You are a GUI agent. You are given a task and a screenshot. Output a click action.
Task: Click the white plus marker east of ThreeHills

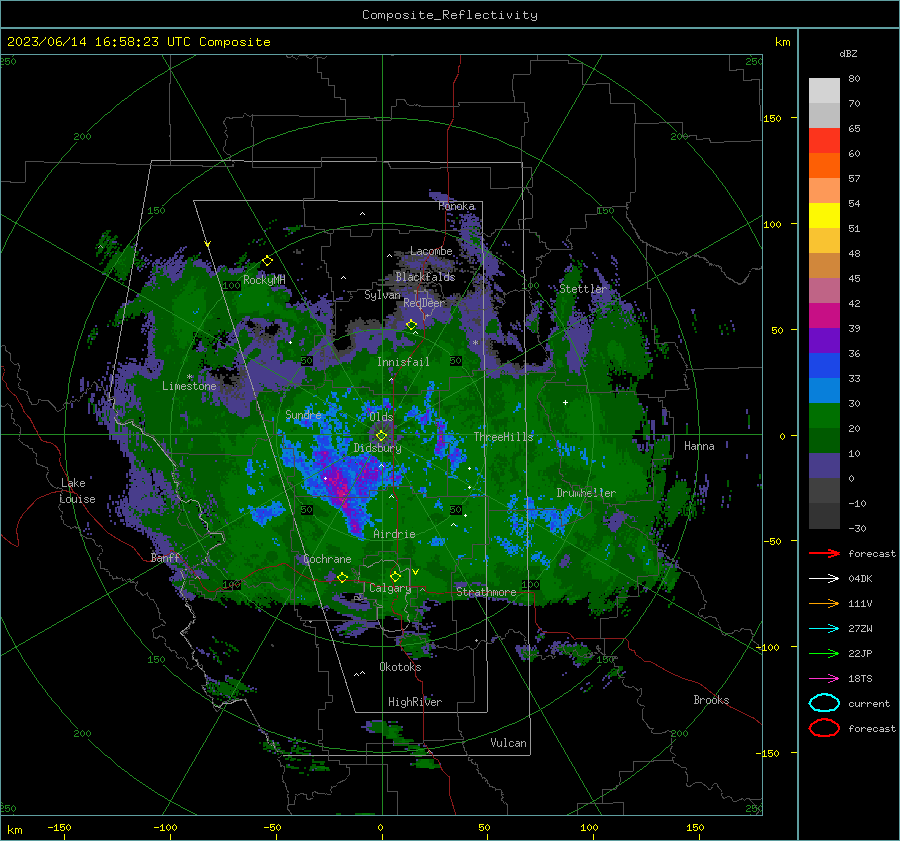(565, 402)
